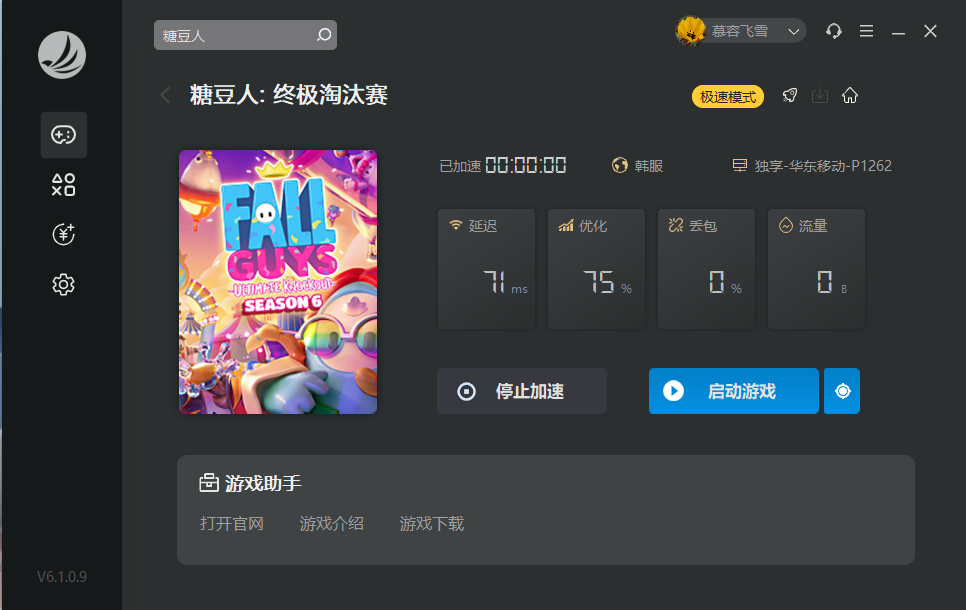
Task: Open the 游戏下载 link
Action: 432,524
